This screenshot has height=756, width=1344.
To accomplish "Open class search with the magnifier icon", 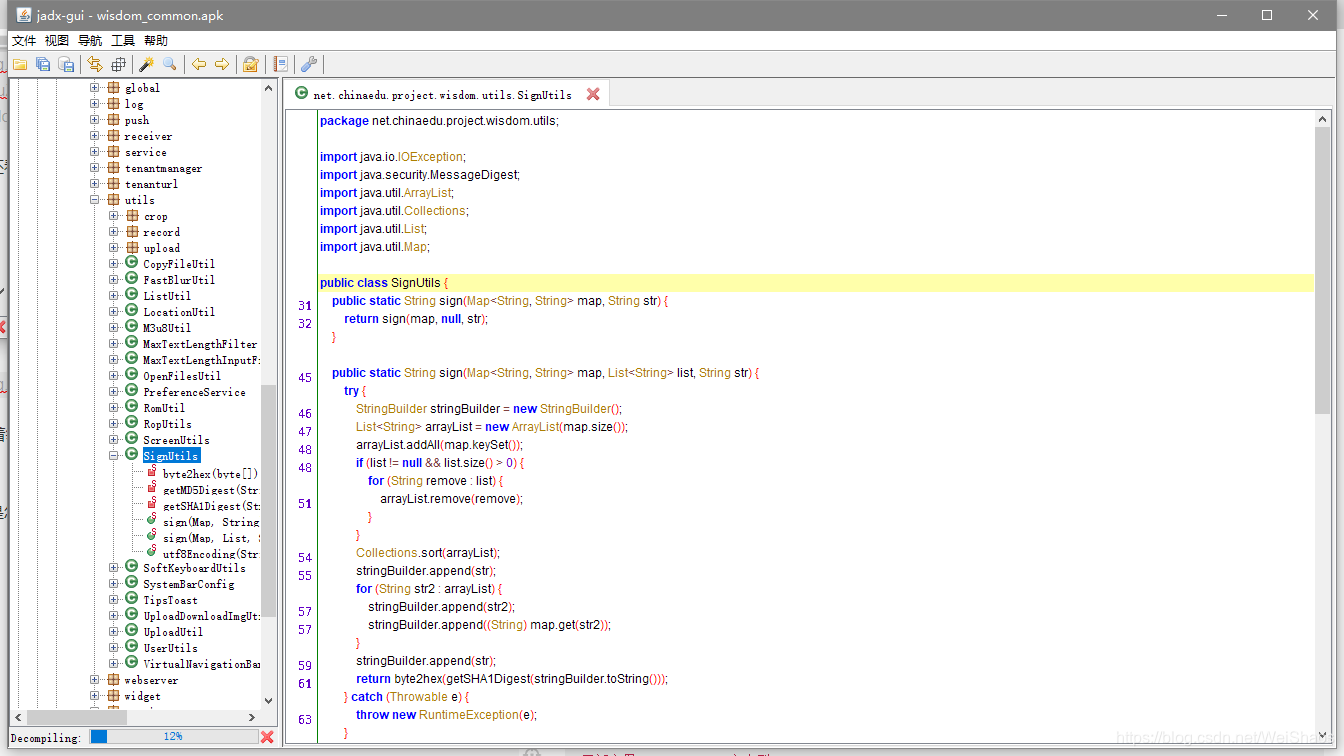I will tap(170, 64).
